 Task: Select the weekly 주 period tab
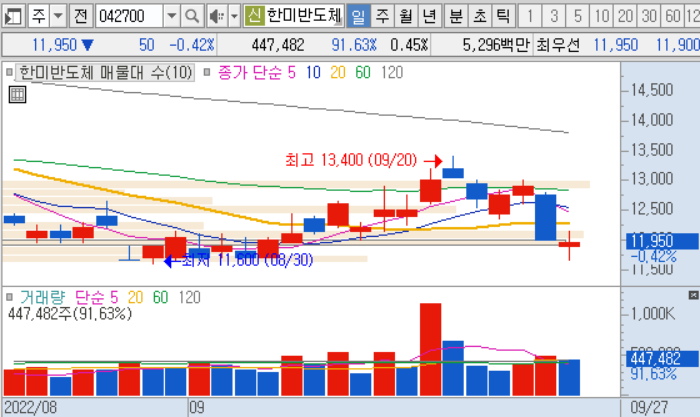coord(382,17)
